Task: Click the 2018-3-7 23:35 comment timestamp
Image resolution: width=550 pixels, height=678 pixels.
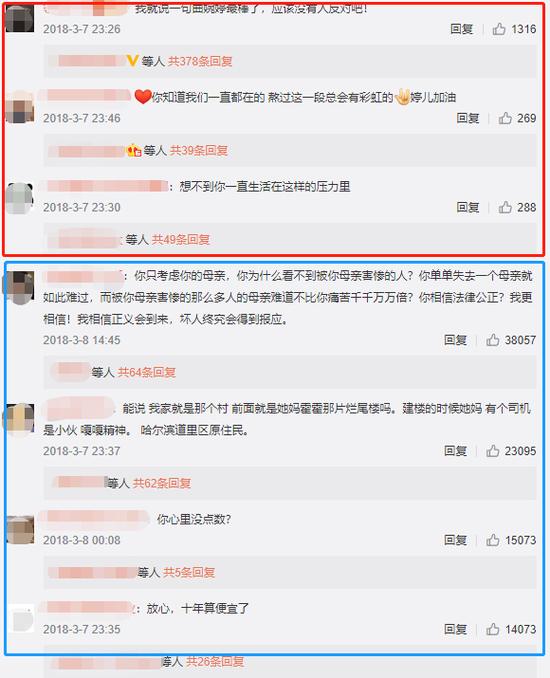Action: pos(82,629)
